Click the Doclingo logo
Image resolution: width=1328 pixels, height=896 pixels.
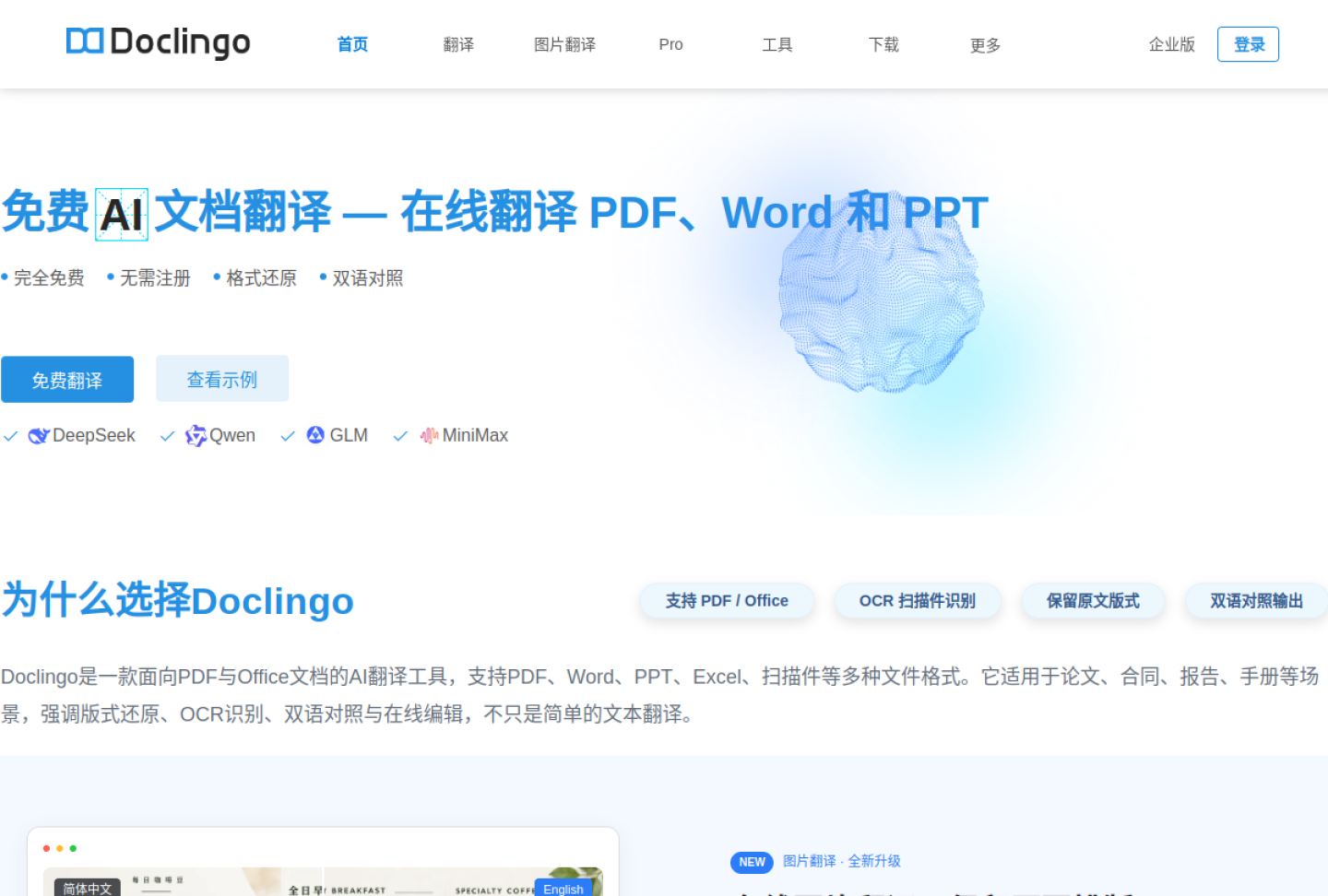tap(159, 42)
